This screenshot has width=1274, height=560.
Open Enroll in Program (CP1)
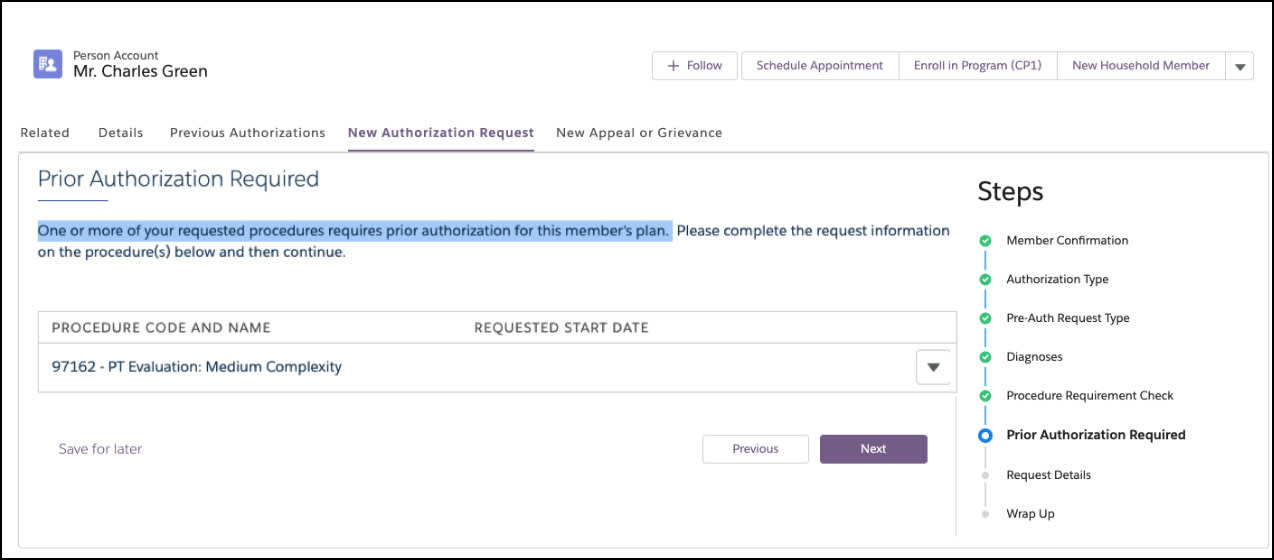(x=977, y=65)
